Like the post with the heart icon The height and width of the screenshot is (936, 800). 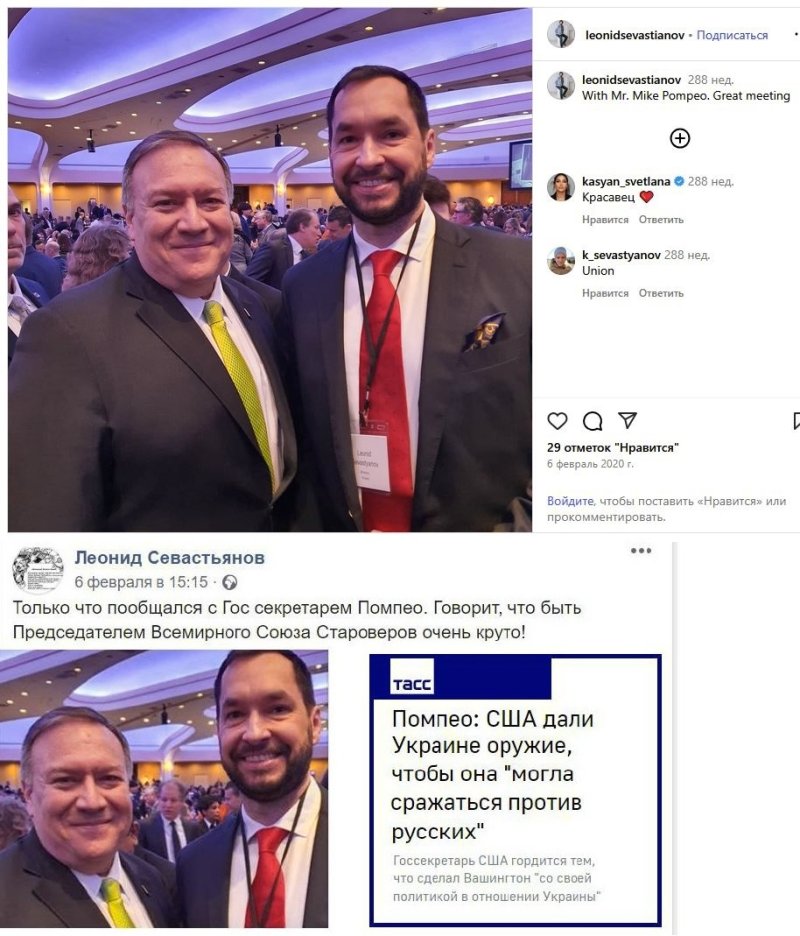coord(557,421)
